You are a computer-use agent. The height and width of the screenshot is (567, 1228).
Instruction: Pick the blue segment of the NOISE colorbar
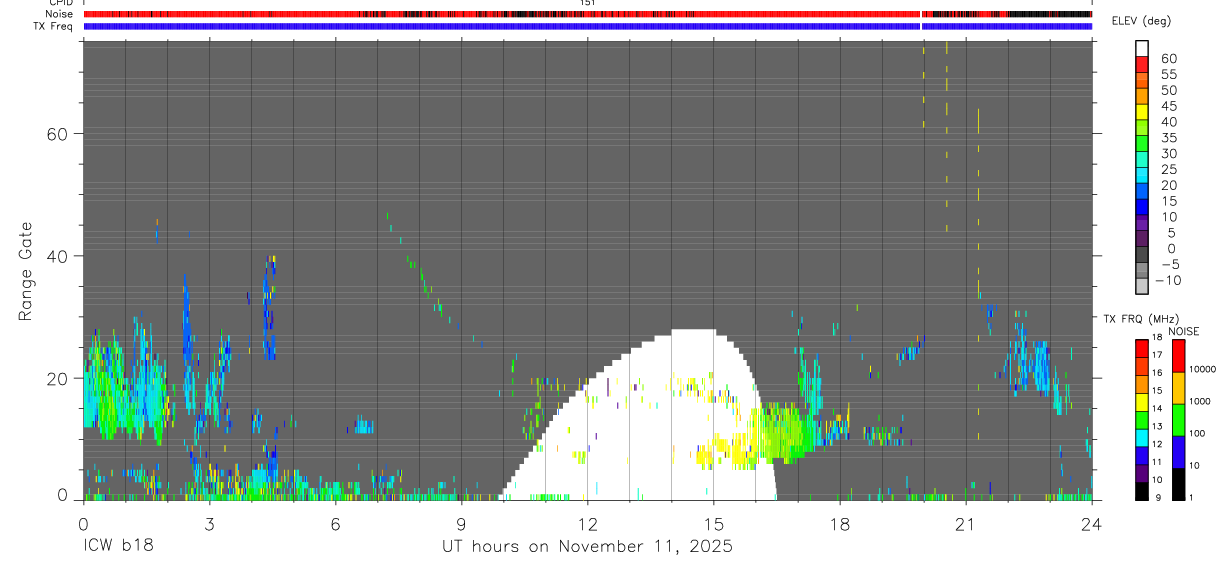[x=1178, y=451]
